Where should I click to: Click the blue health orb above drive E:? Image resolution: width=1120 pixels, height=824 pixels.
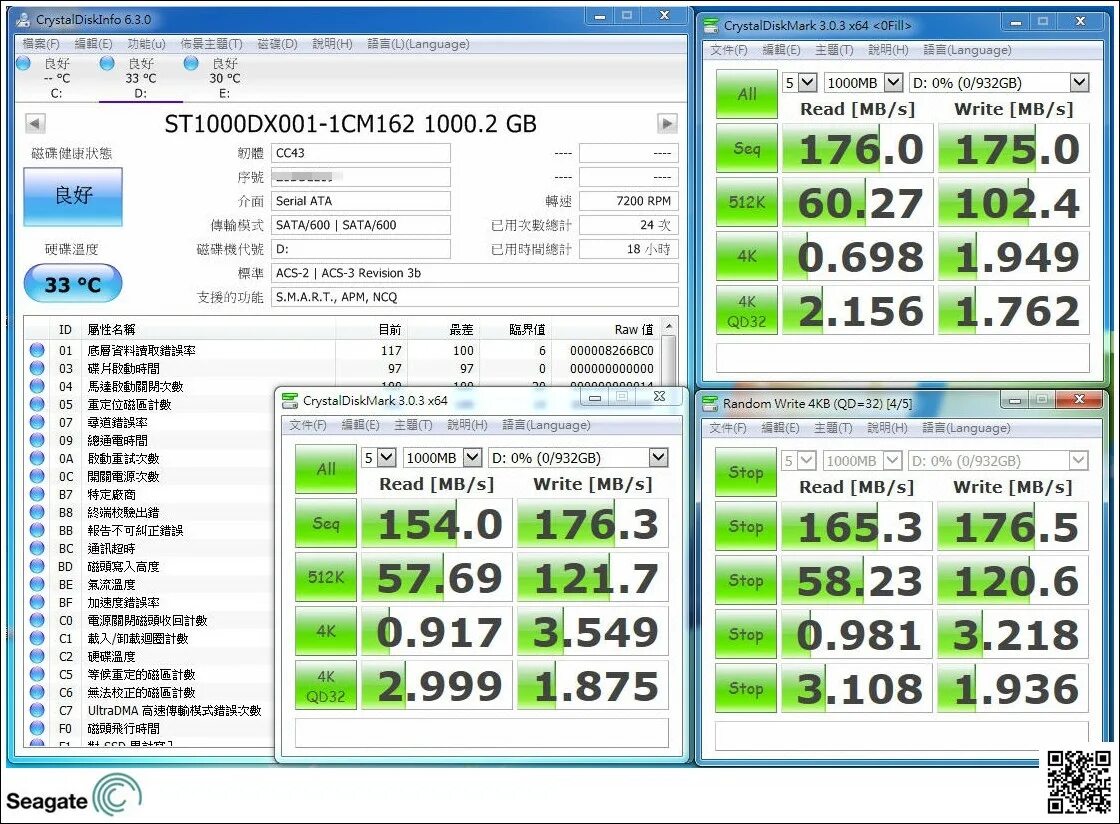[191, 63]
